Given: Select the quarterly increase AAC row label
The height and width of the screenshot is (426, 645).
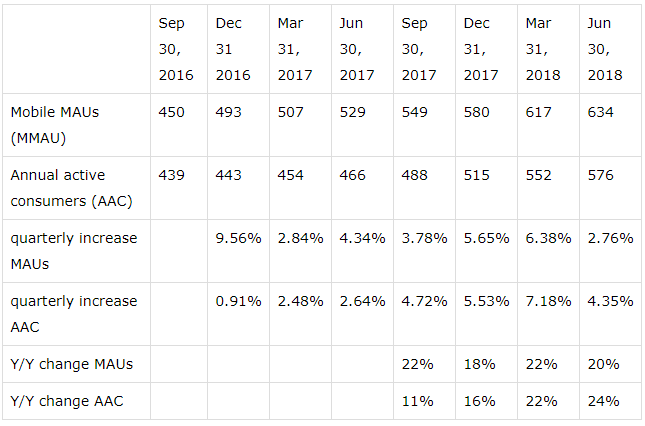Looking at the screenshot, I should click(73, 313).
